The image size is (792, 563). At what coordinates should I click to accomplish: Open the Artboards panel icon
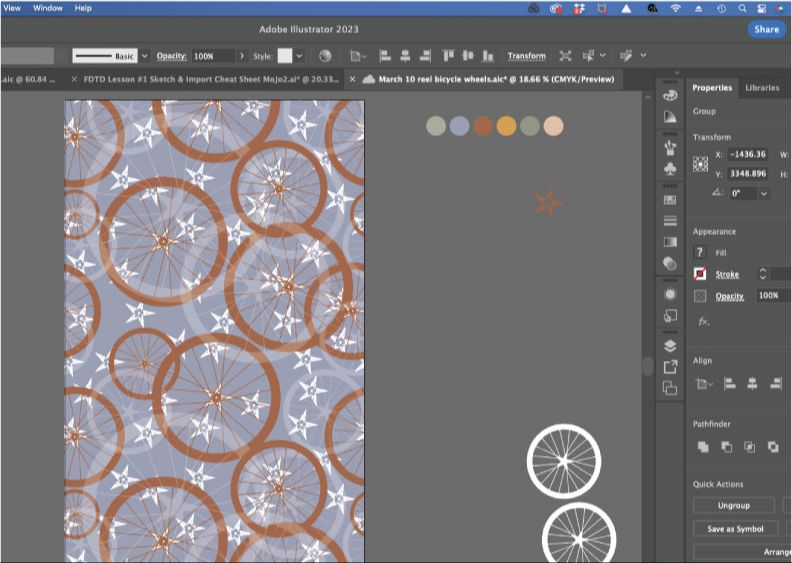click(670, 388)
